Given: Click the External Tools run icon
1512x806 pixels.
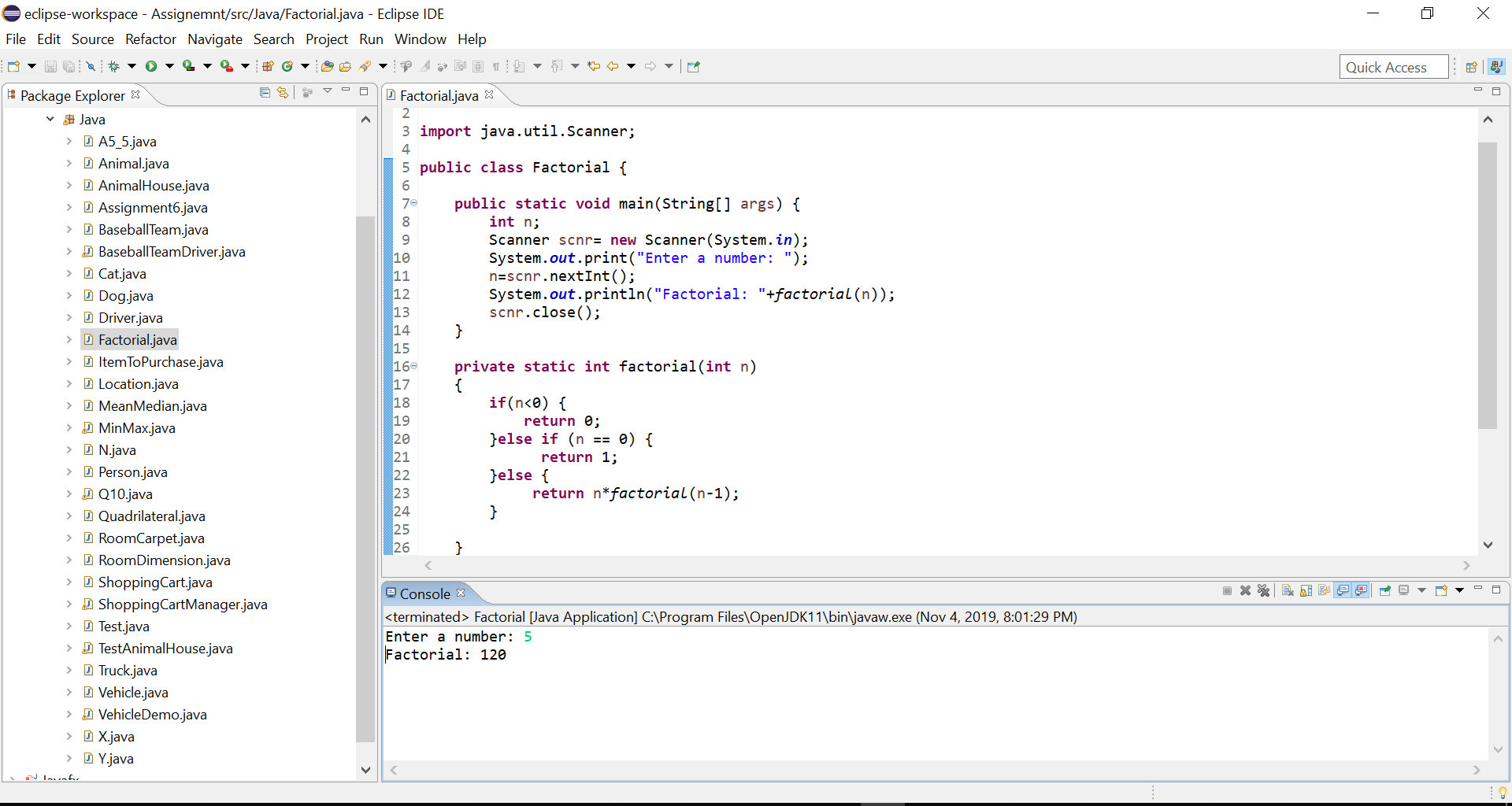Looking at the screenshot, I should pos(227,67).
